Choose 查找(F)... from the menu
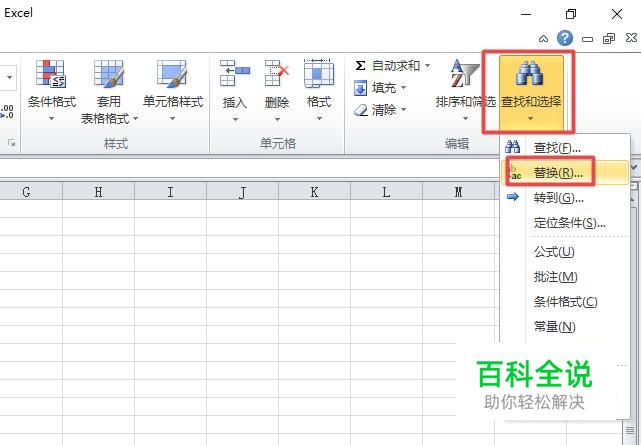 (565, 148)
